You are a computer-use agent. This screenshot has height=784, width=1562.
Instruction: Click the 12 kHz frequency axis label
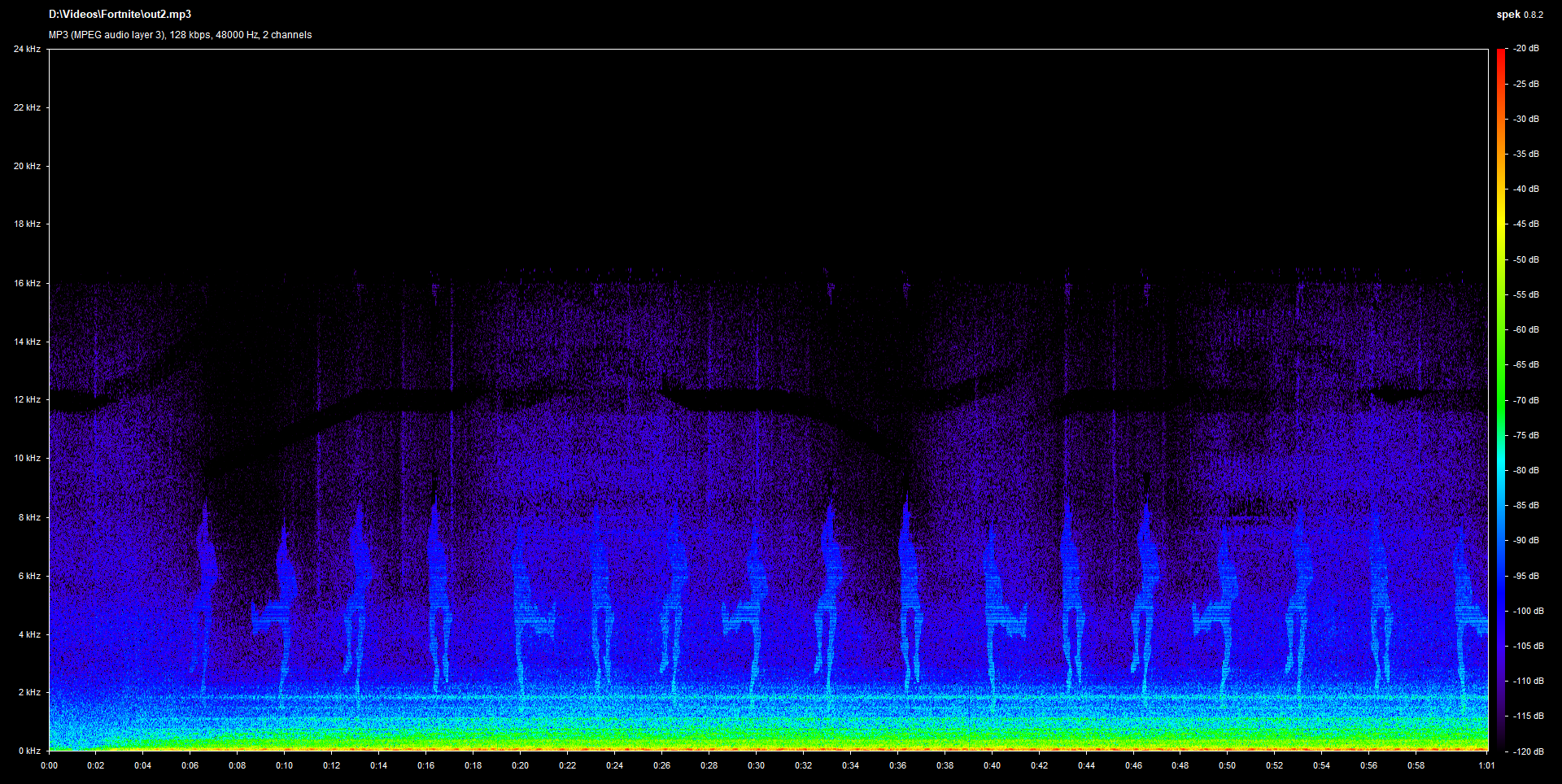(x=27, y=400)
